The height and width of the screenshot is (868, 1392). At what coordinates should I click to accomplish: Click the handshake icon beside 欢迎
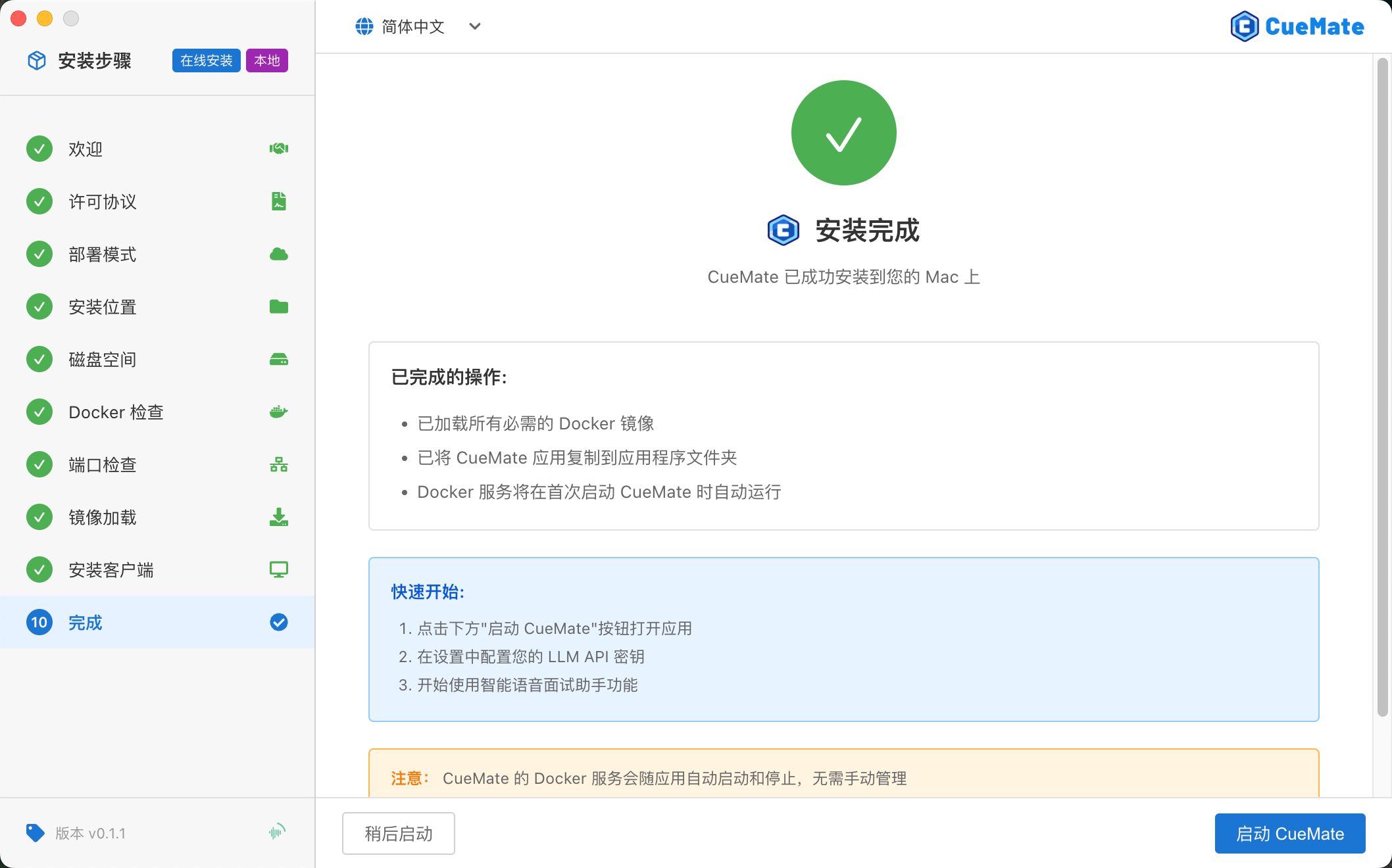[279, 149]
